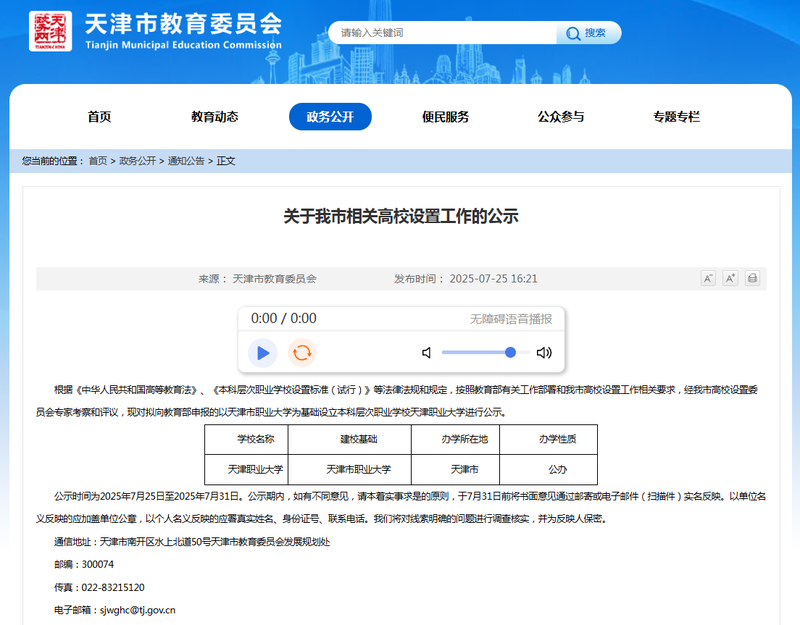Click the print page icon
This screenshot has height=625, width=800.
coord(753,279)
